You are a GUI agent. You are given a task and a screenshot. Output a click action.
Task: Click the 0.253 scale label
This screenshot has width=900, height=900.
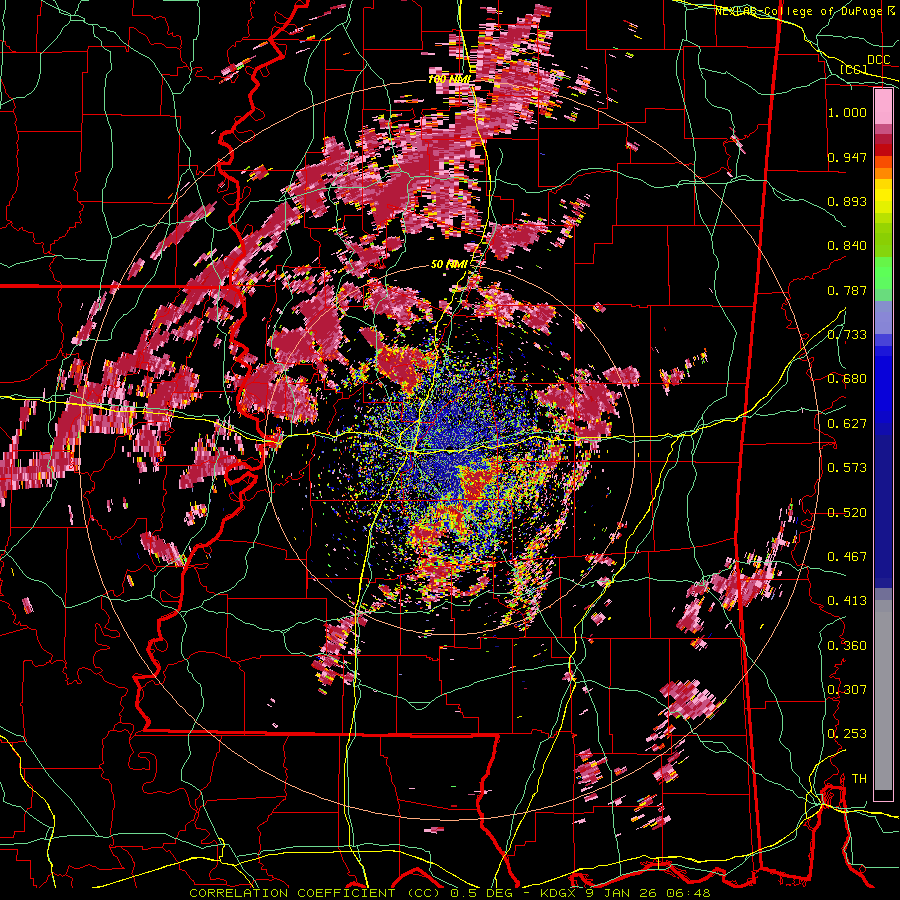click(847, 734)
